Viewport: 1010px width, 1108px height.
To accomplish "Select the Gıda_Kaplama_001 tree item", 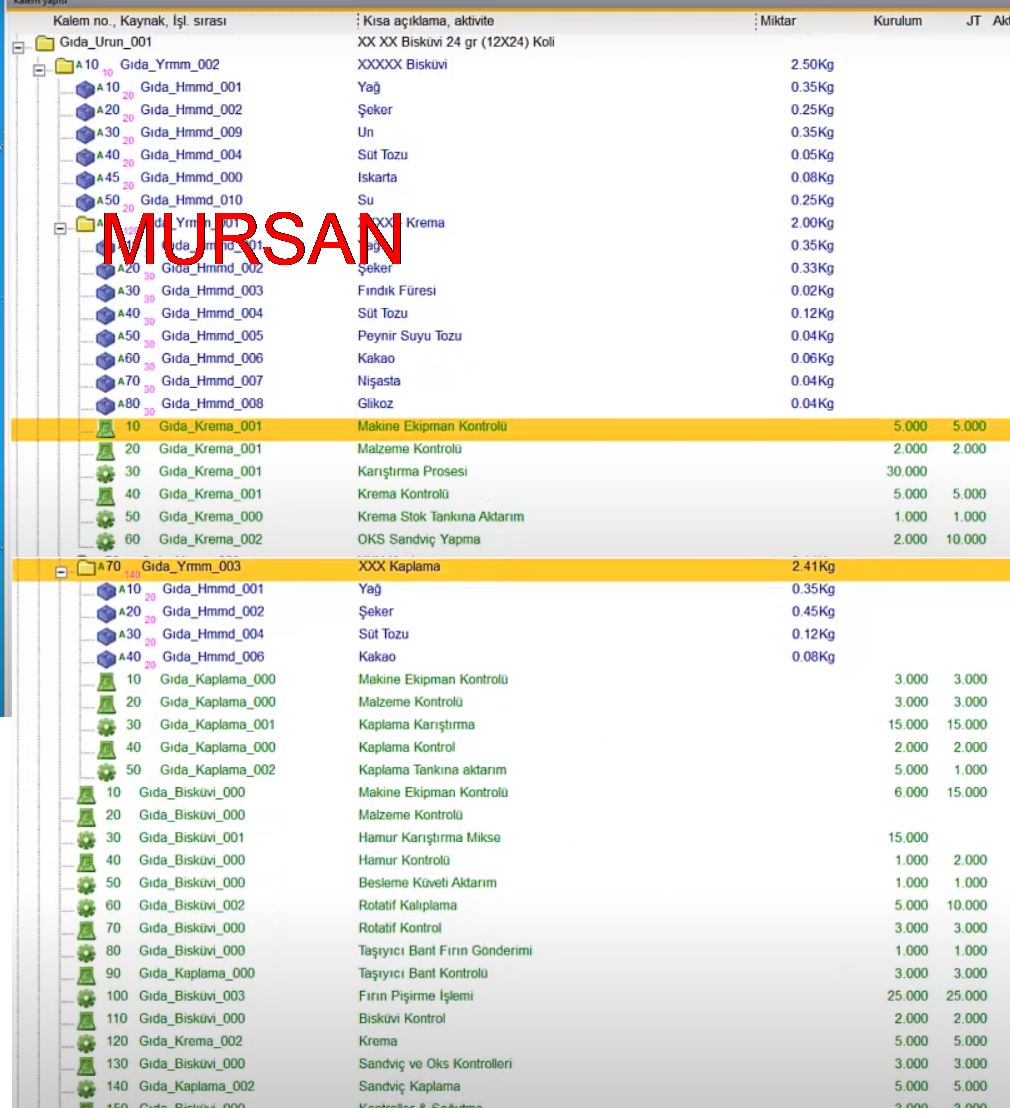I will point(217,724).
